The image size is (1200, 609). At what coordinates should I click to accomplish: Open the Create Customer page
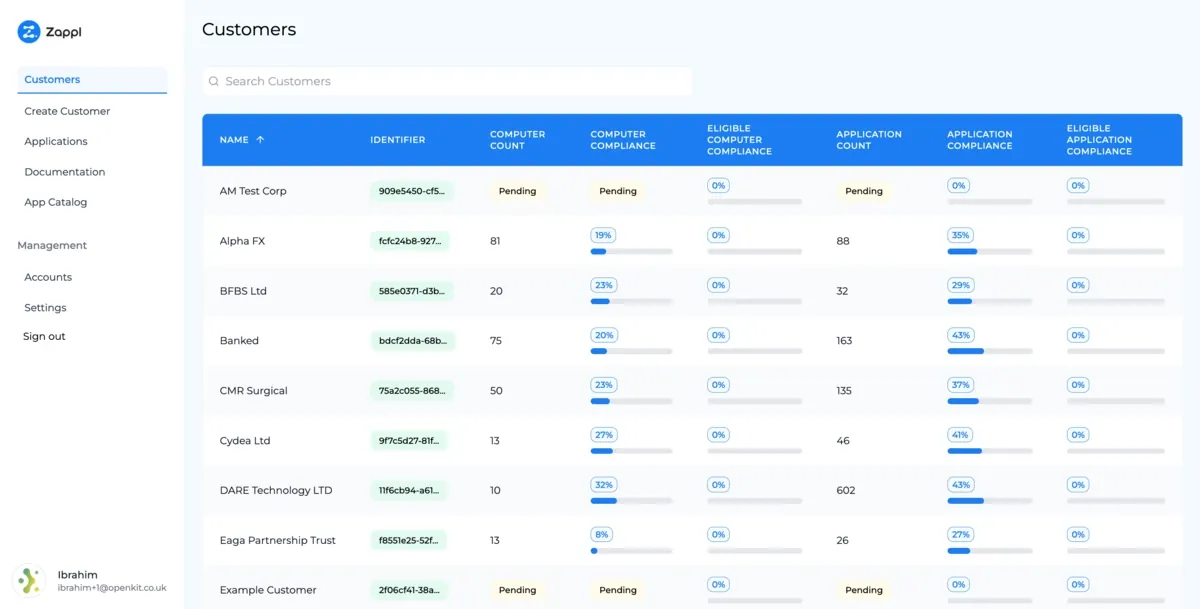click(x=65, y=110)
